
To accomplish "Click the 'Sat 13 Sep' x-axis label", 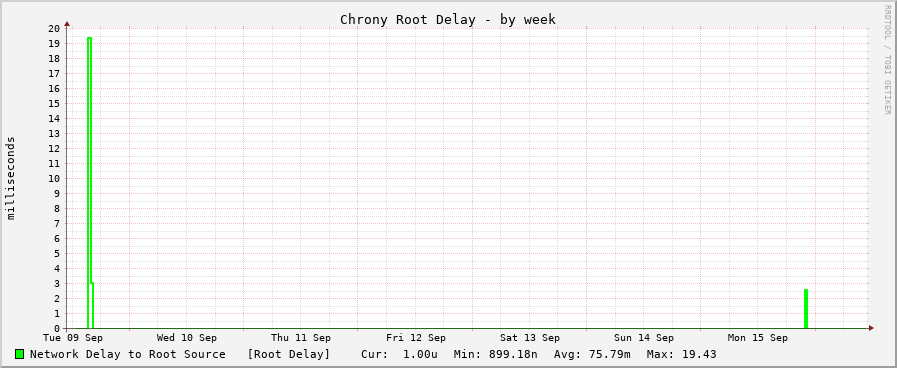I will 530,338.
